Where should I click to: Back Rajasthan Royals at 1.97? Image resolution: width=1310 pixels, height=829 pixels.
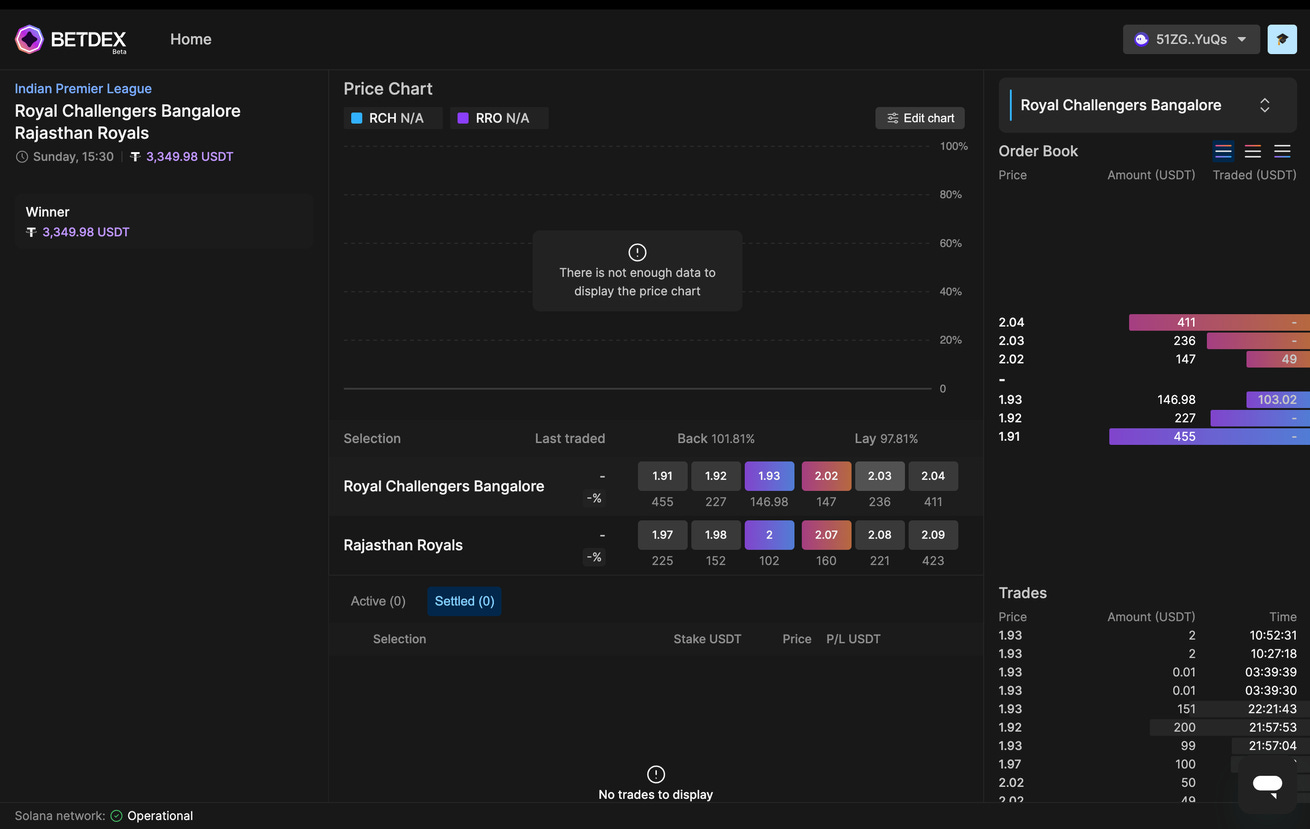(x=662, y=535)
